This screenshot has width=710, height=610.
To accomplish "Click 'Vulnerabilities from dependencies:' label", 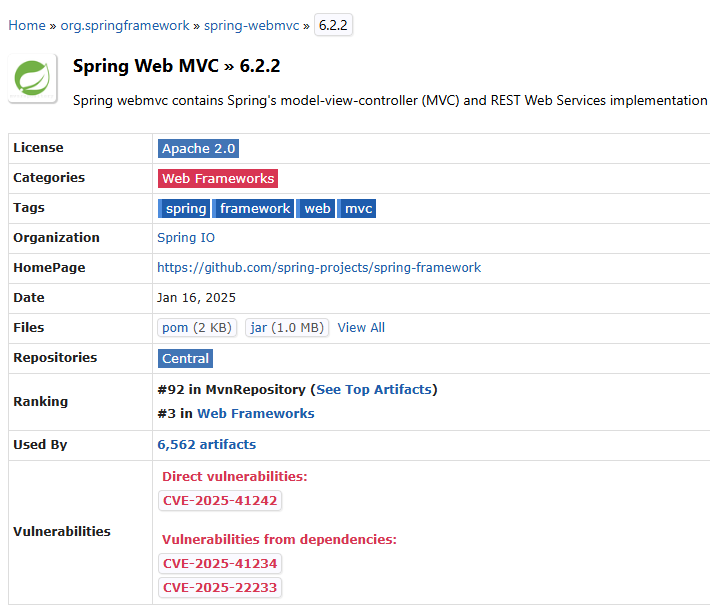I will (279, 539).
